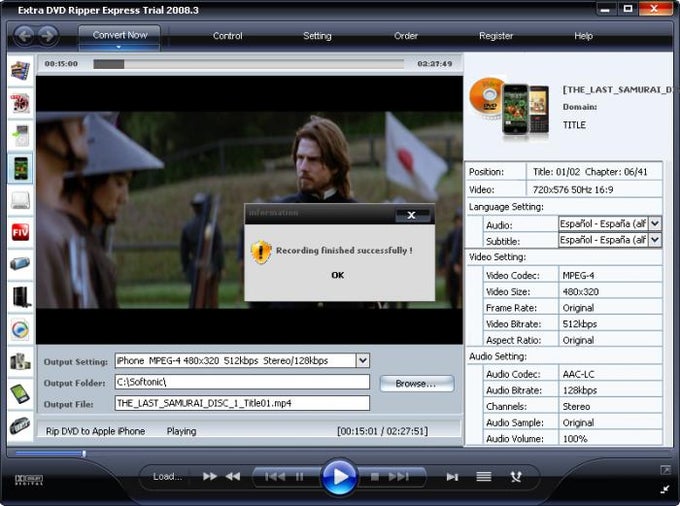
Task: Click the Dolby Digital logo
Action: tap(29, 480)
